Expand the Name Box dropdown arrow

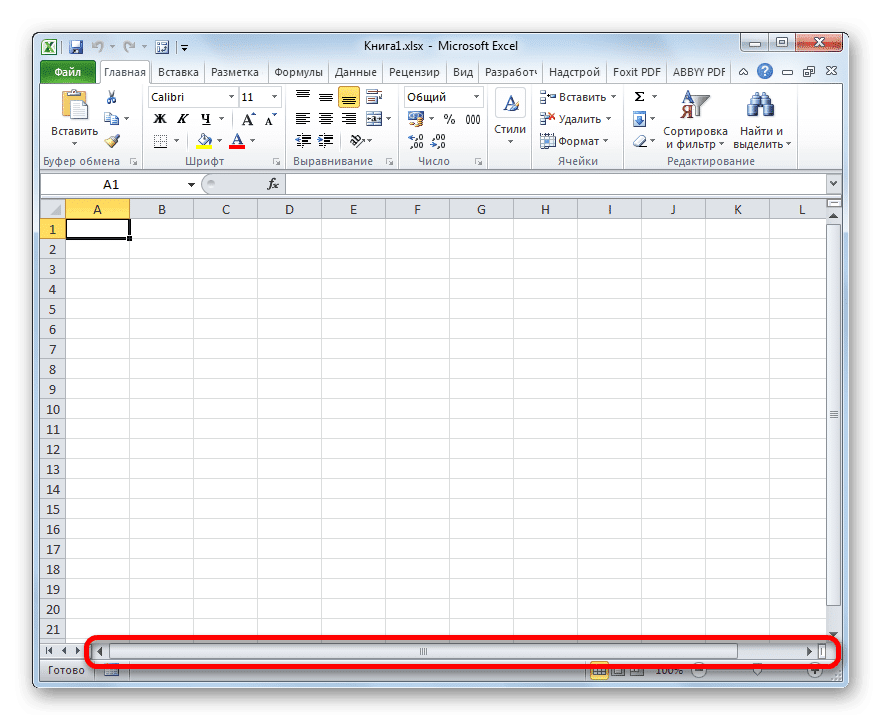point(191,184)
